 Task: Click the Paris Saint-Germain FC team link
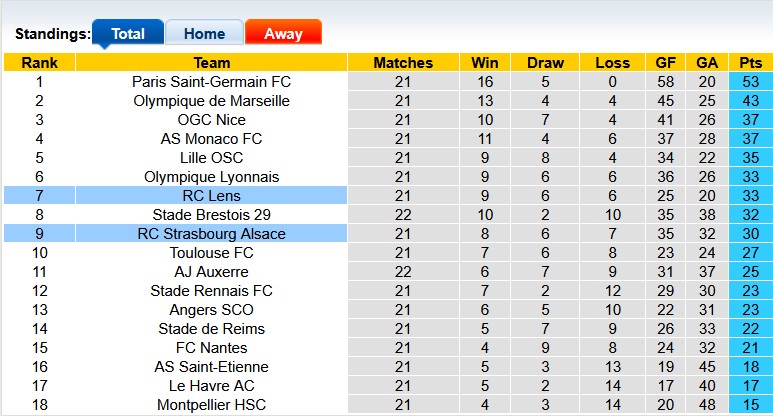(x=211, y=82)
